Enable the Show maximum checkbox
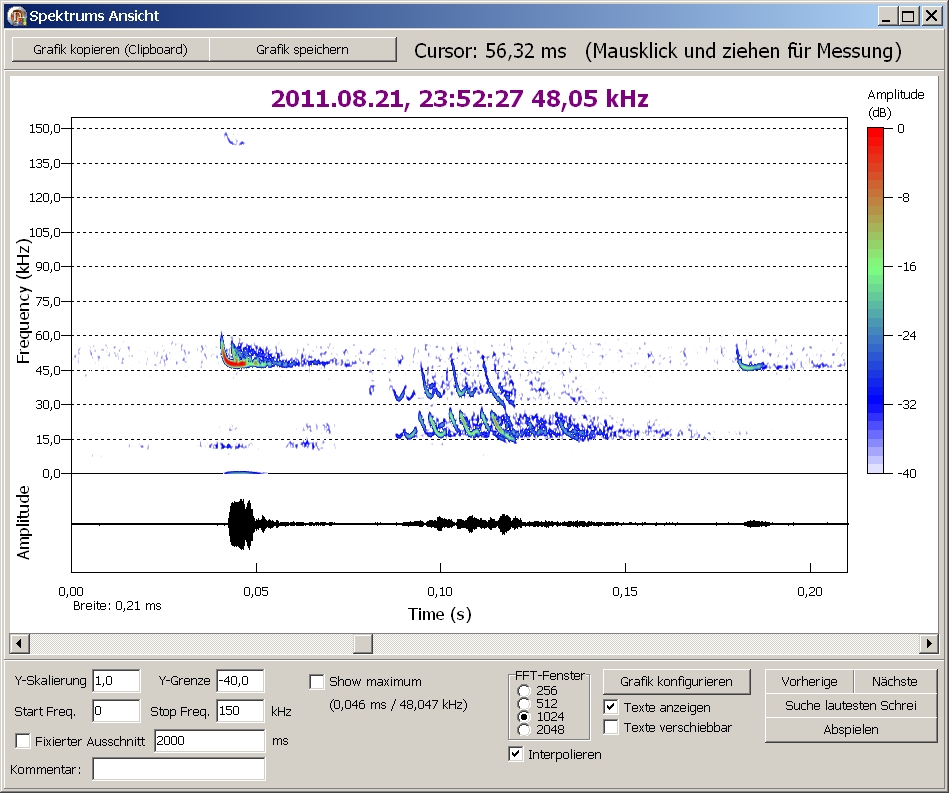Image resolution: width=949 pixels, height=793 pixels. 317,682
